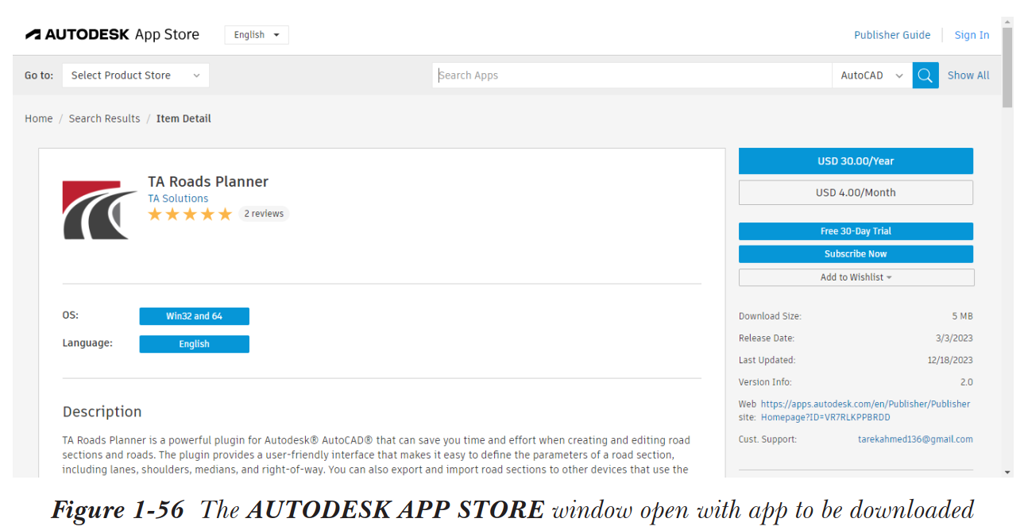Click in the Search Apps field
Screen dimensions: 1024x530
632,76
